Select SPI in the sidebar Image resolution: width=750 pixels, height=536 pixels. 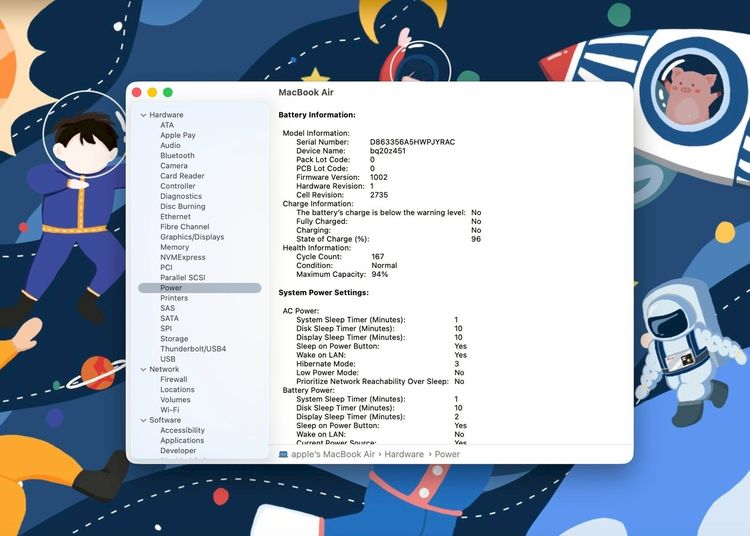(166, 328)
